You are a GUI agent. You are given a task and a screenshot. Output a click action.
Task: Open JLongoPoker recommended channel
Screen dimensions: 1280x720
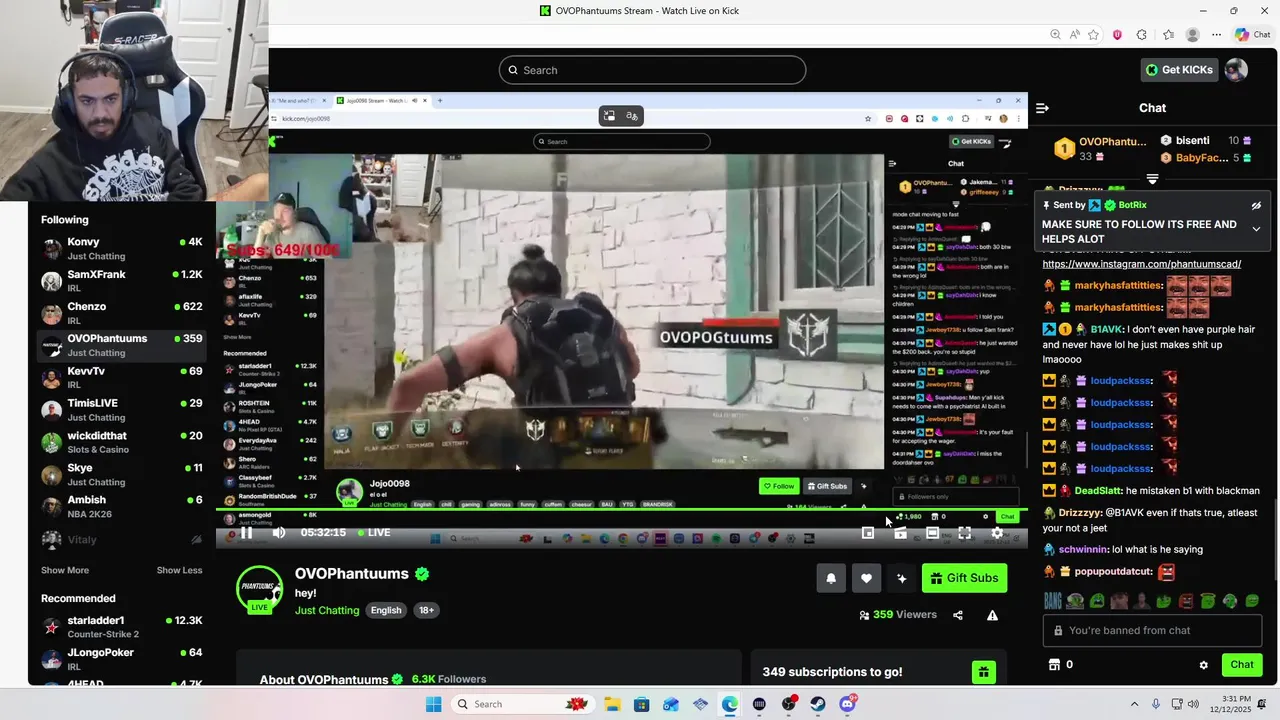(121, 659)
